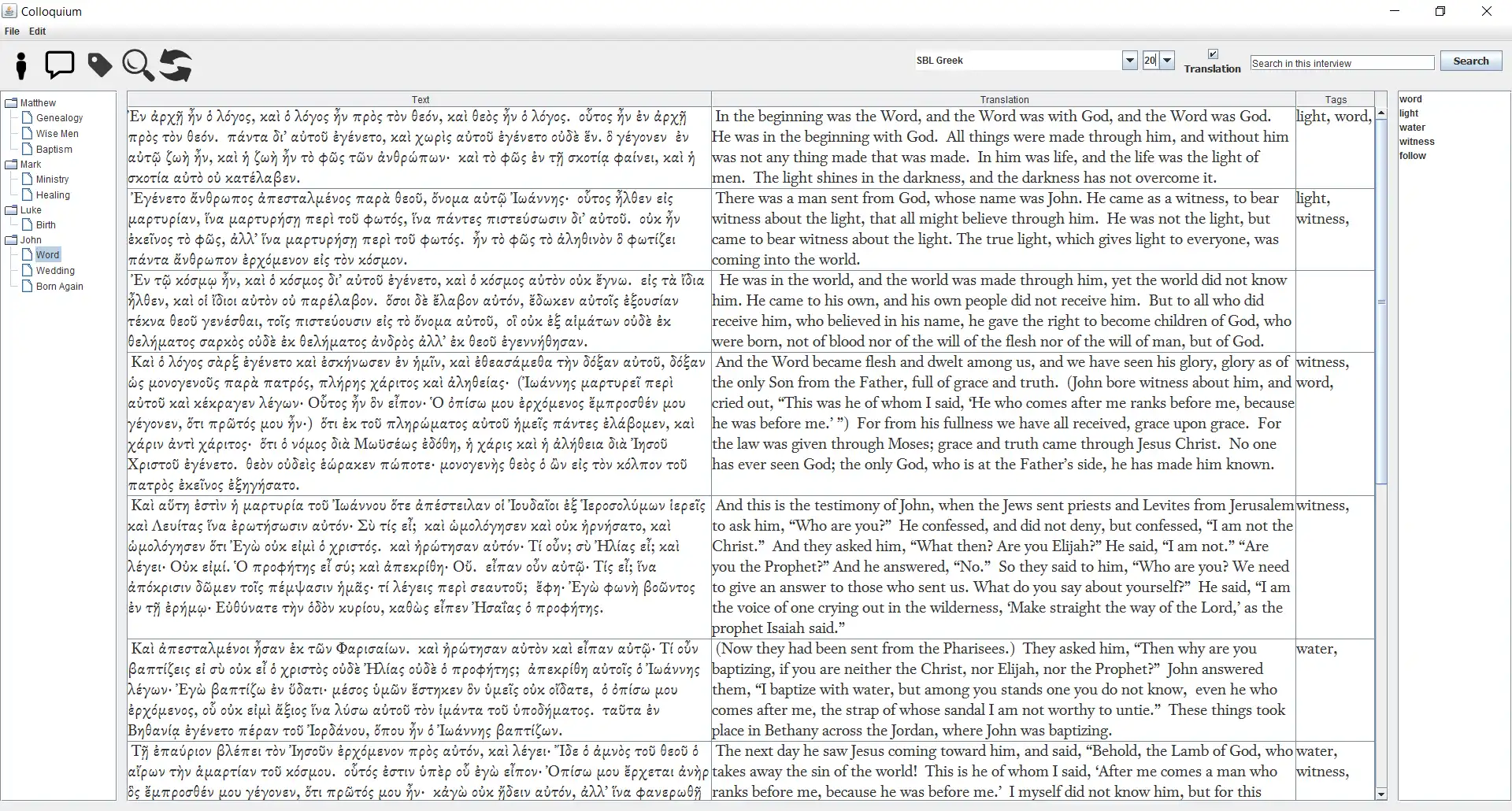Viewport: 1512px width, 811px height.
Task: Click the 'witness, word,' tags cell
Action: (1335, 424)
